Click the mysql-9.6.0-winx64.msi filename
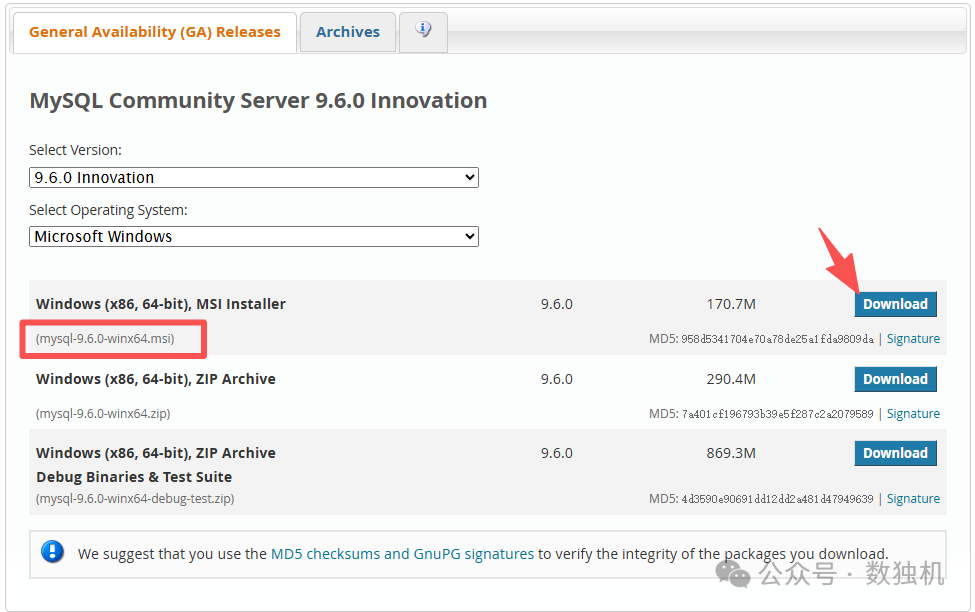Image resolution: width=975 pixels, height=612 pixels. 105,339
